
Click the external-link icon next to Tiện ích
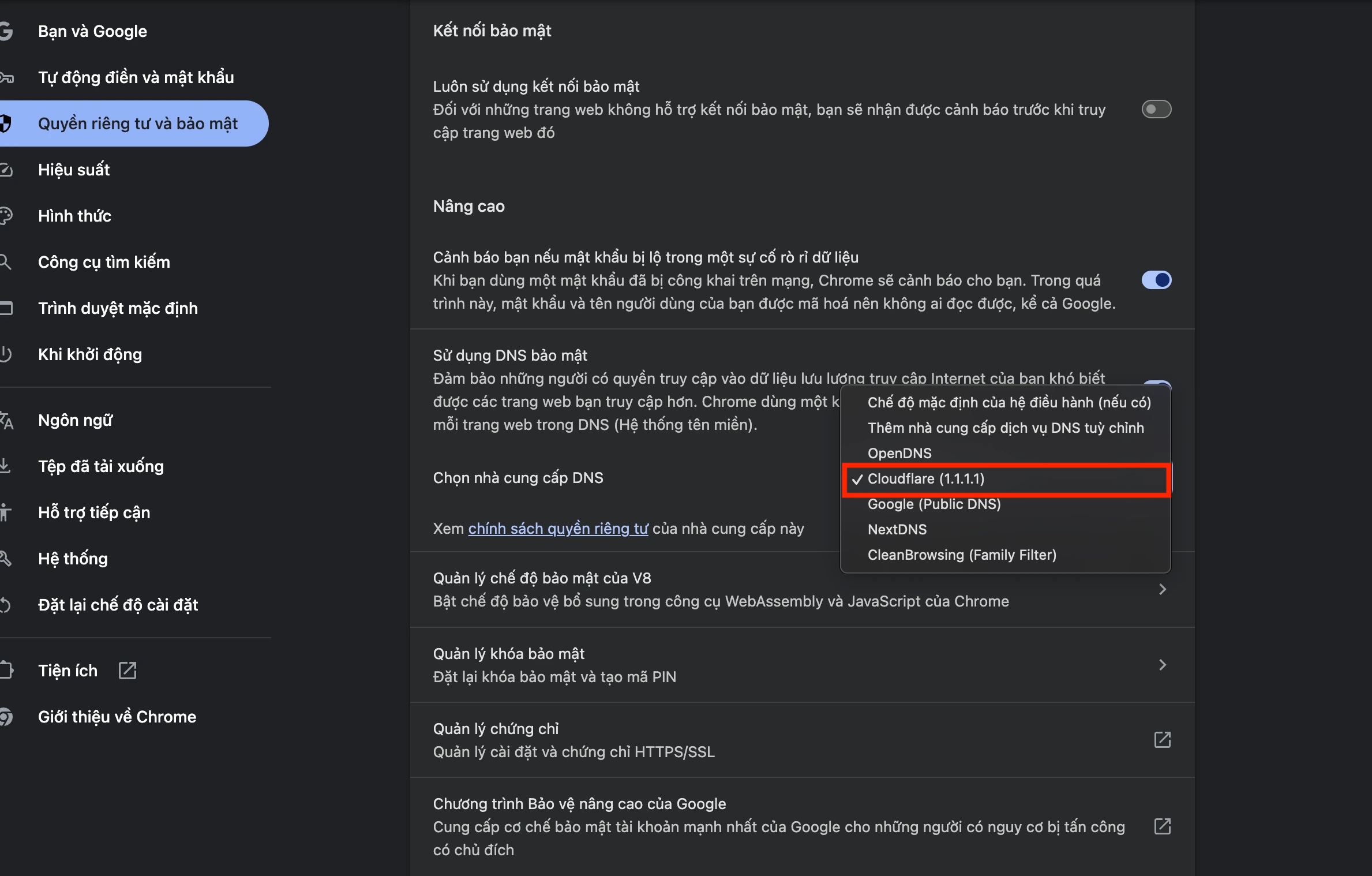(x=128, y=671)
